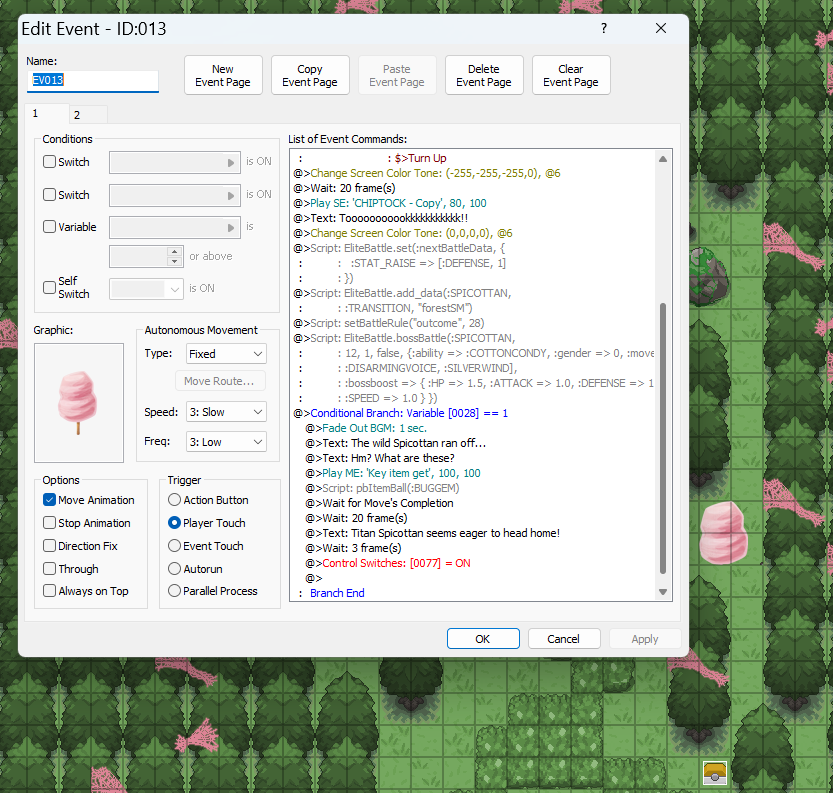Click the item ball on the map
833x793 pixels.
point(713,771)
